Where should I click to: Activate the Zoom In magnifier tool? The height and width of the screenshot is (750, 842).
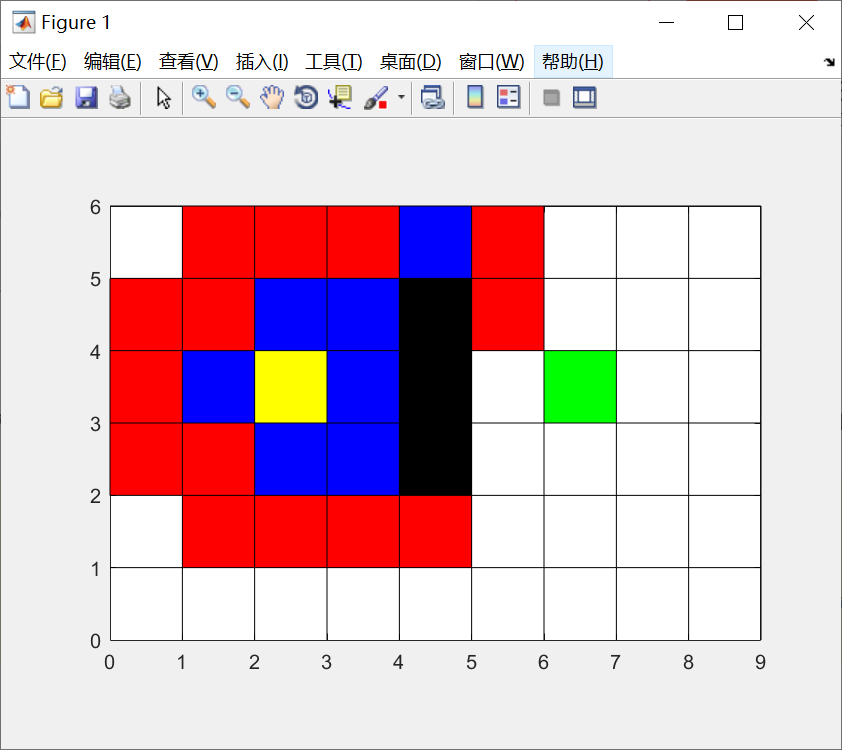204,98
